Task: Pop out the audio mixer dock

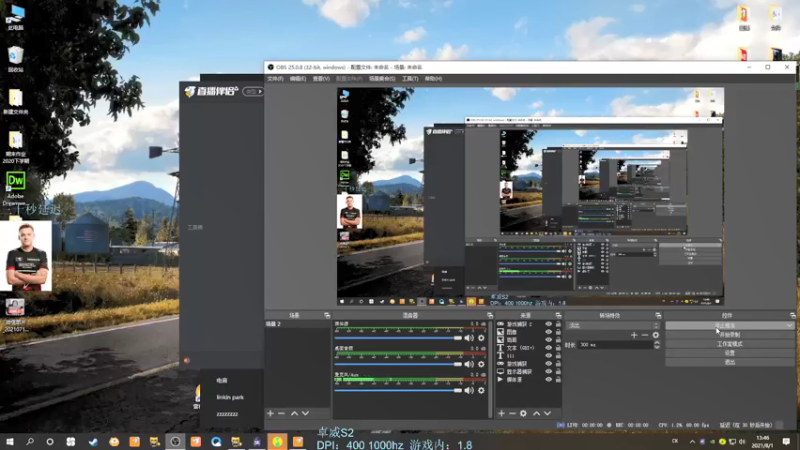Action: click(x=489, y=315)
